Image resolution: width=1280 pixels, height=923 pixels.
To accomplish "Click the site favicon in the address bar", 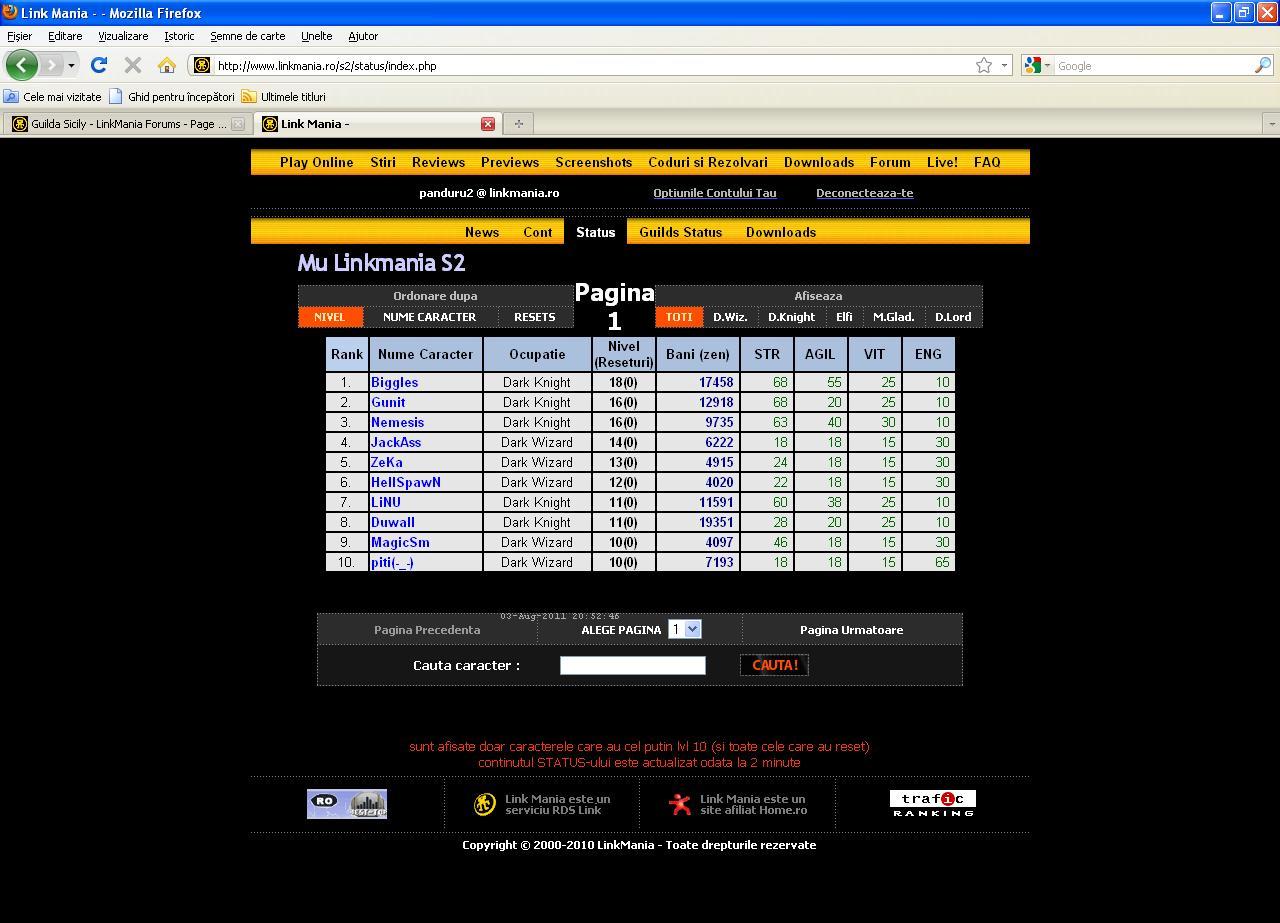I will [x=202, y=66].
